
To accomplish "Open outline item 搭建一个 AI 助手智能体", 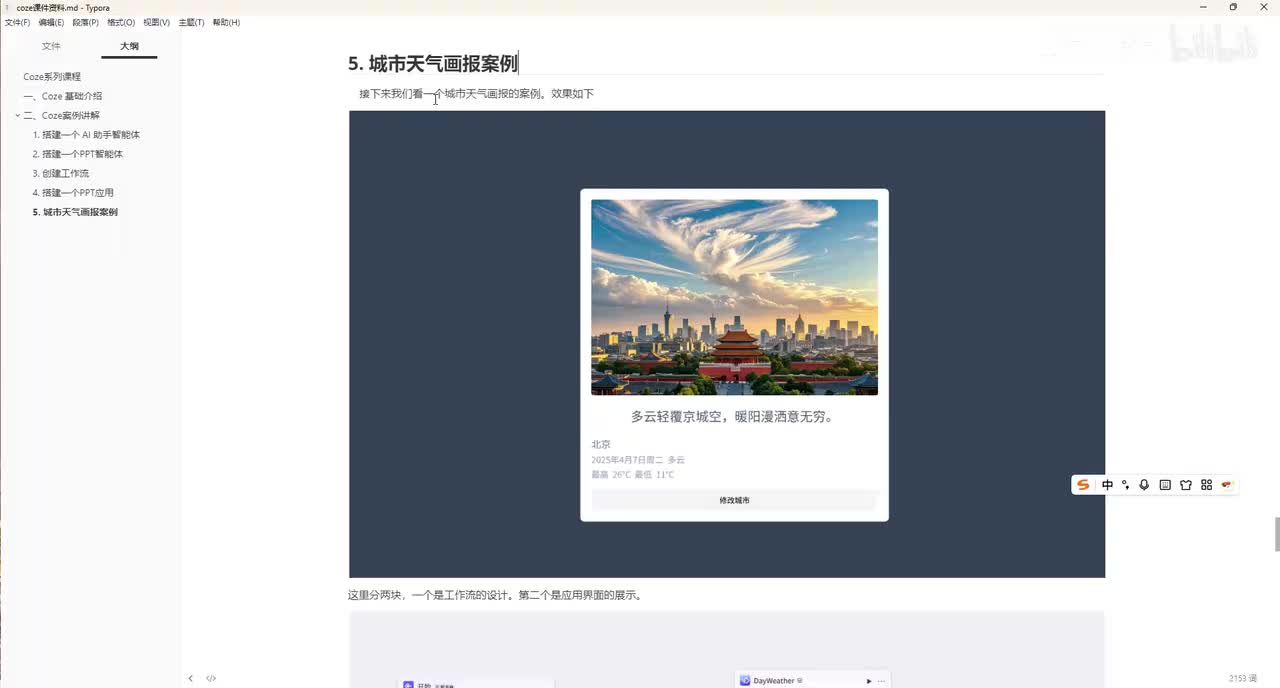I will point(86,135).
